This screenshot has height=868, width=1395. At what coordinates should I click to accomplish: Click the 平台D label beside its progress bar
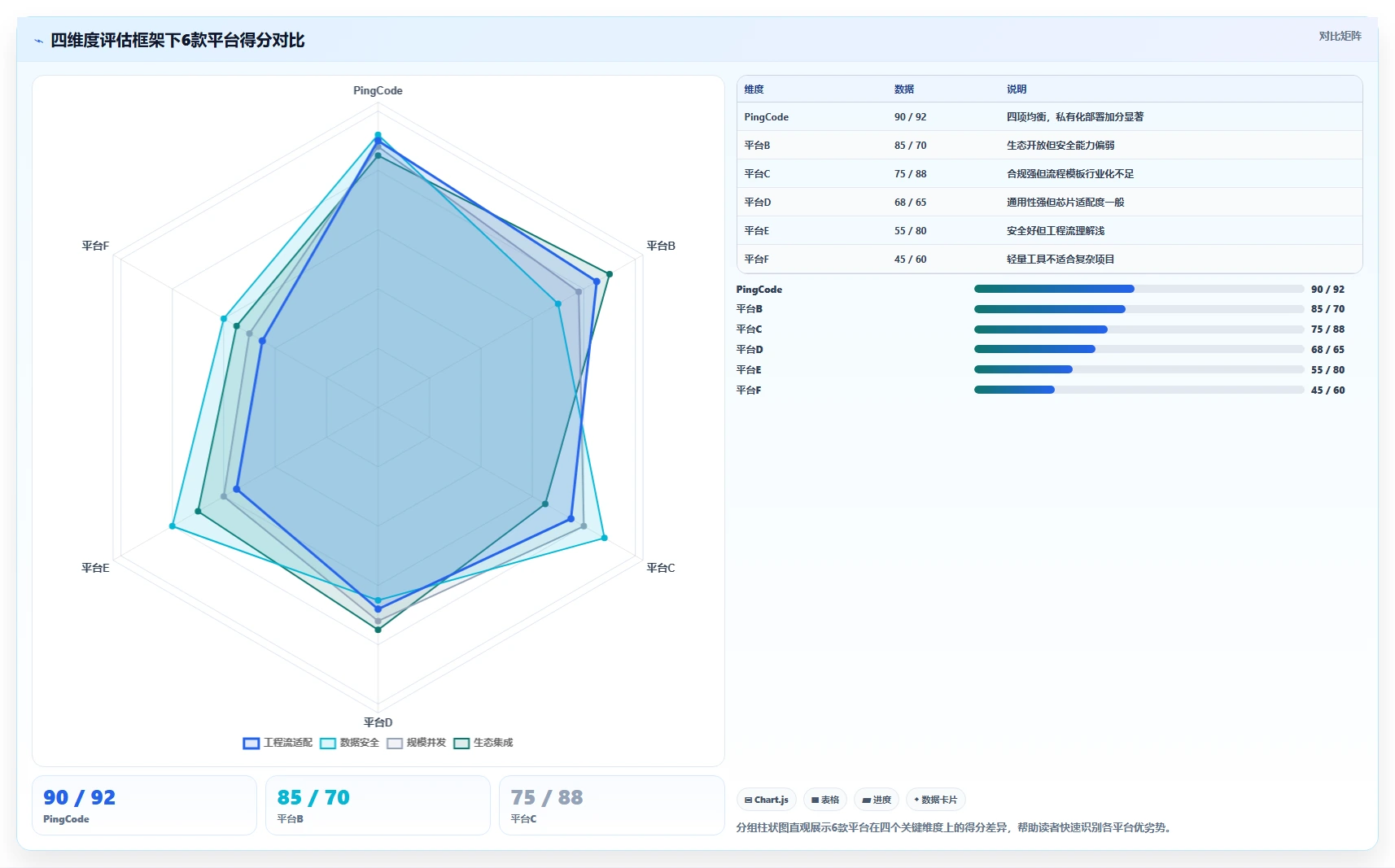750,350
